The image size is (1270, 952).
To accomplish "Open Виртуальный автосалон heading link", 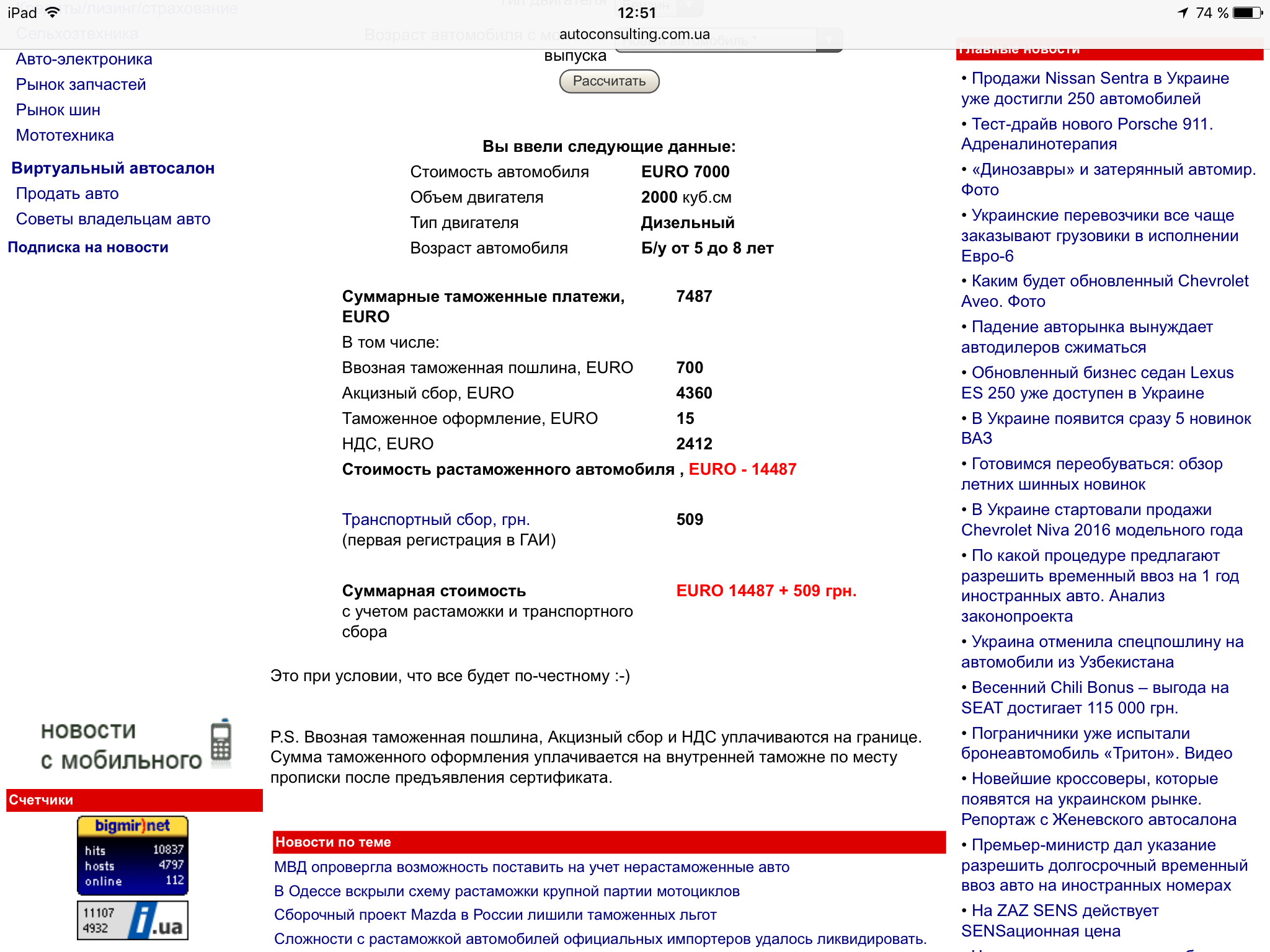I will tap(113, 169).
